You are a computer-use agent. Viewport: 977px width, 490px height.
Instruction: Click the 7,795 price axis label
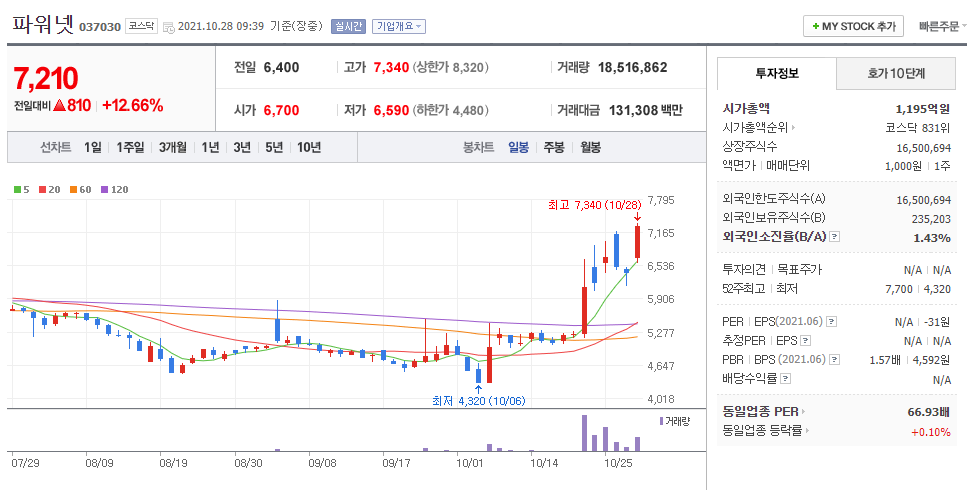pyautogui.click(x=661, y=200)
